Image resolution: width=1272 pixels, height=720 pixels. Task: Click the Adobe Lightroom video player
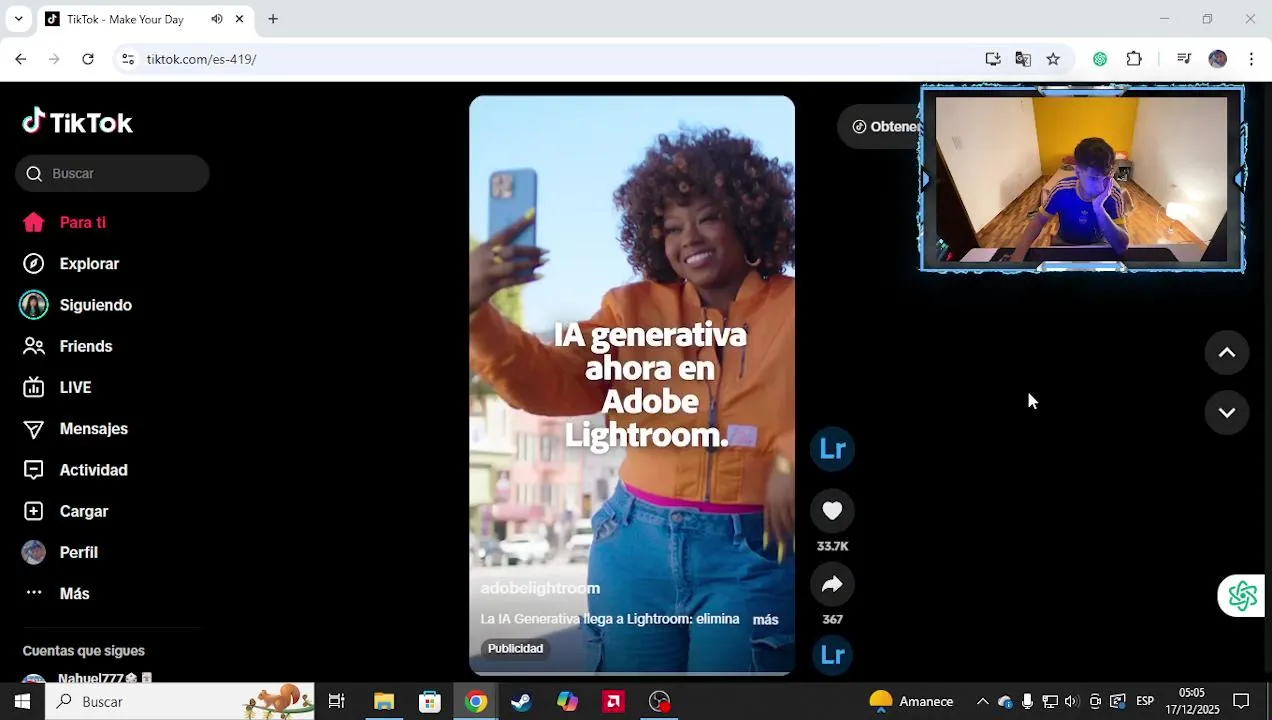click(632, 385)
